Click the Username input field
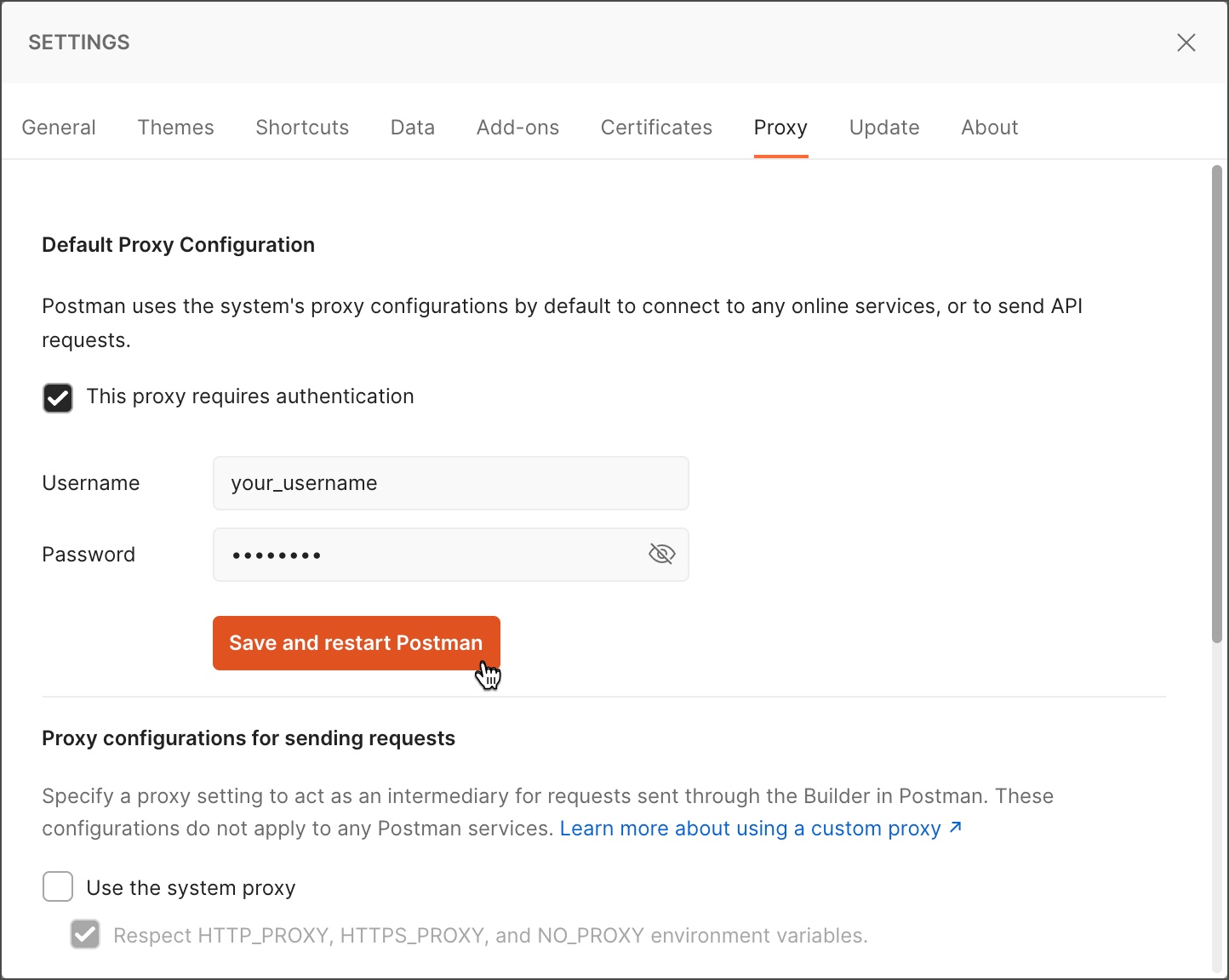Screen dimensions: 1229x980 click(450, 482)
